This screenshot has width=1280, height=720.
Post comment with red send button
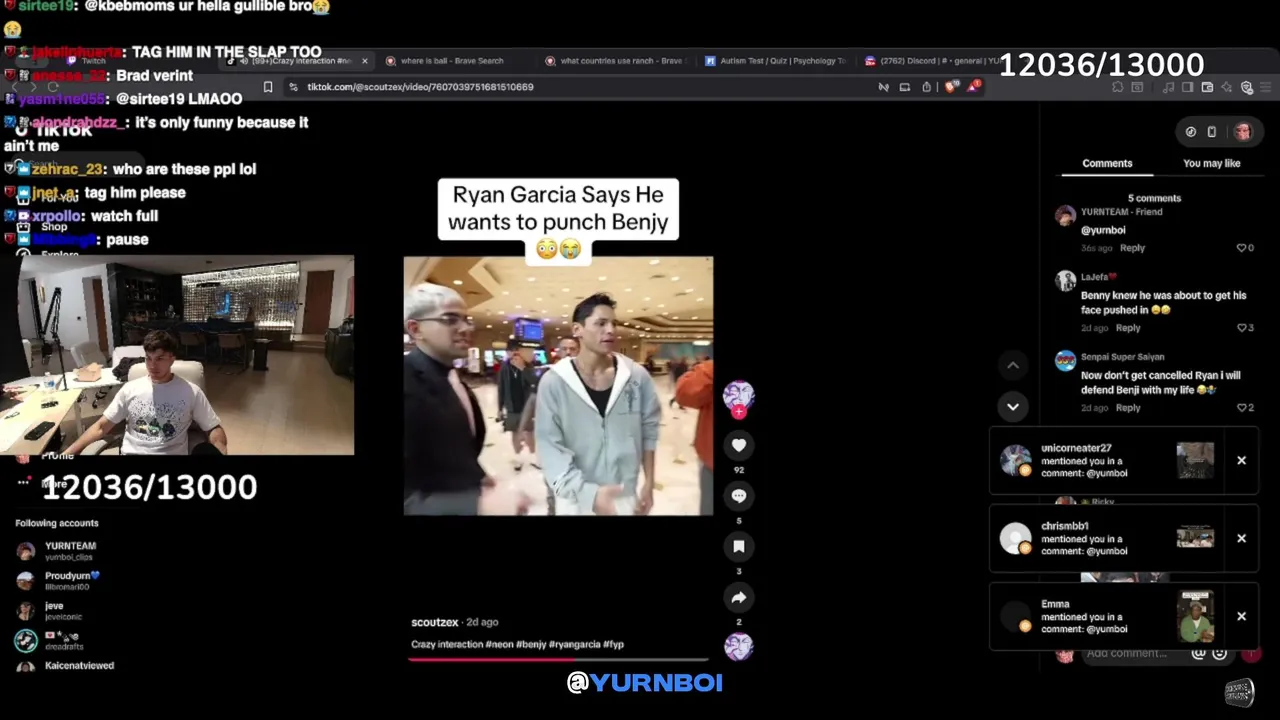(1251, 654)
